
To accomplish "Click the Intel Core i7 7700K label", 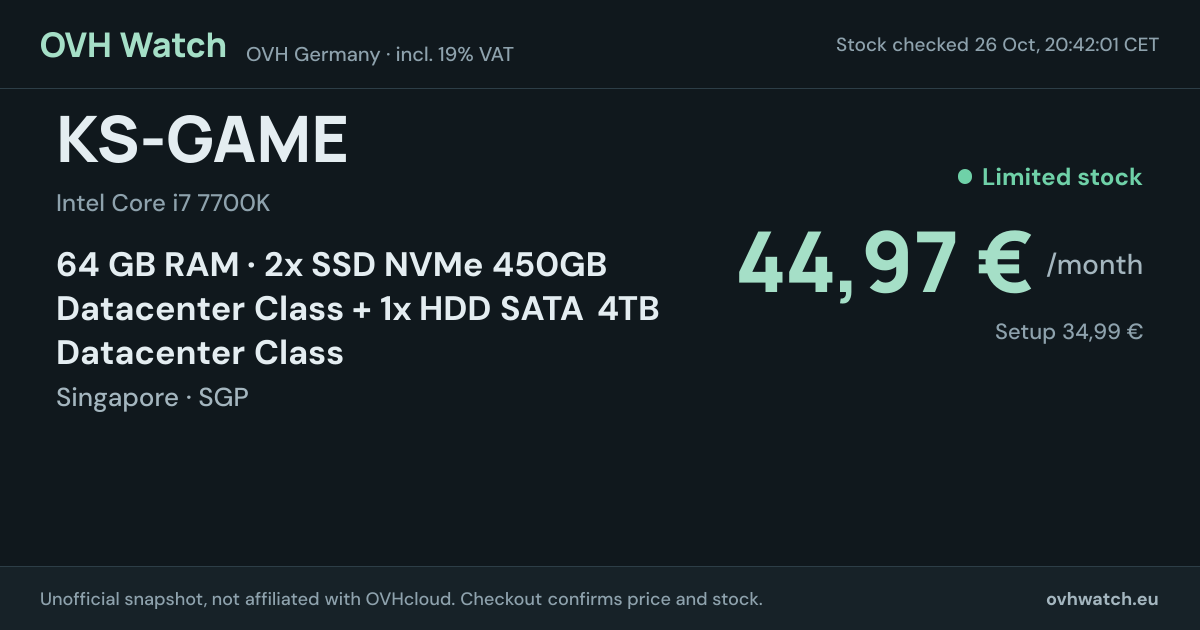I will pos(163,203).
